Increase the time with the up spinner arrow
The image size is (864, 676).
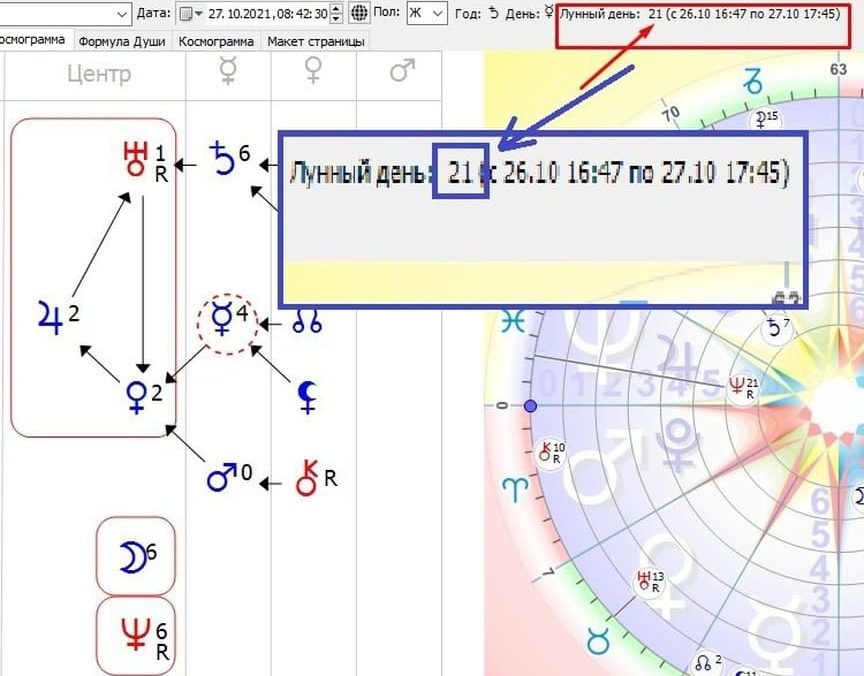[337, 8]
